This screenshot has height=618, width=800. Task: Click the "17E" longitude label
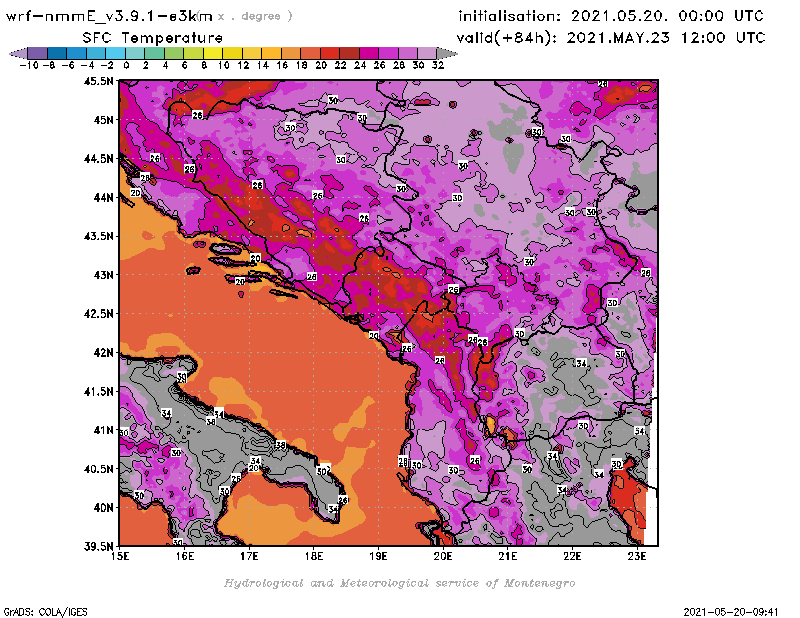pos(249,556)
